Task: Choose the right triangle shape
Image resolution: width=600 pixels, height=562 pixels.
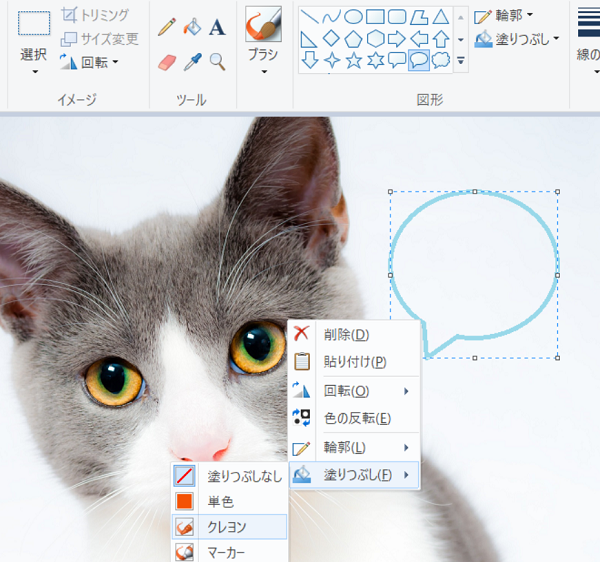Action: point(308,39)
